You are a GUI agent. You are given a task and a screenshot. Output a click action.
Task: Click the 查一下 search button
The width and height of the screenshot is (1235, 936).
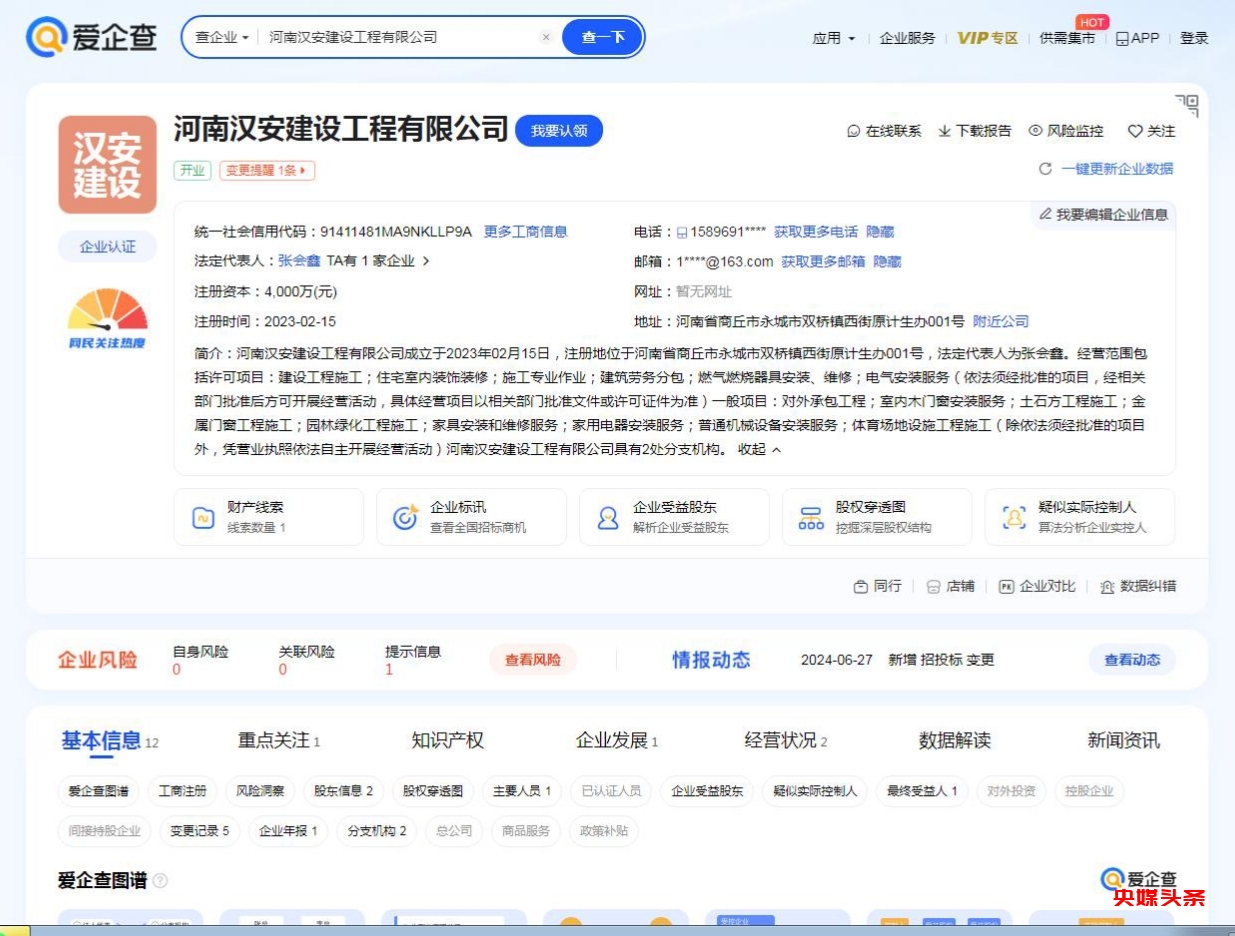pos(603,38)
